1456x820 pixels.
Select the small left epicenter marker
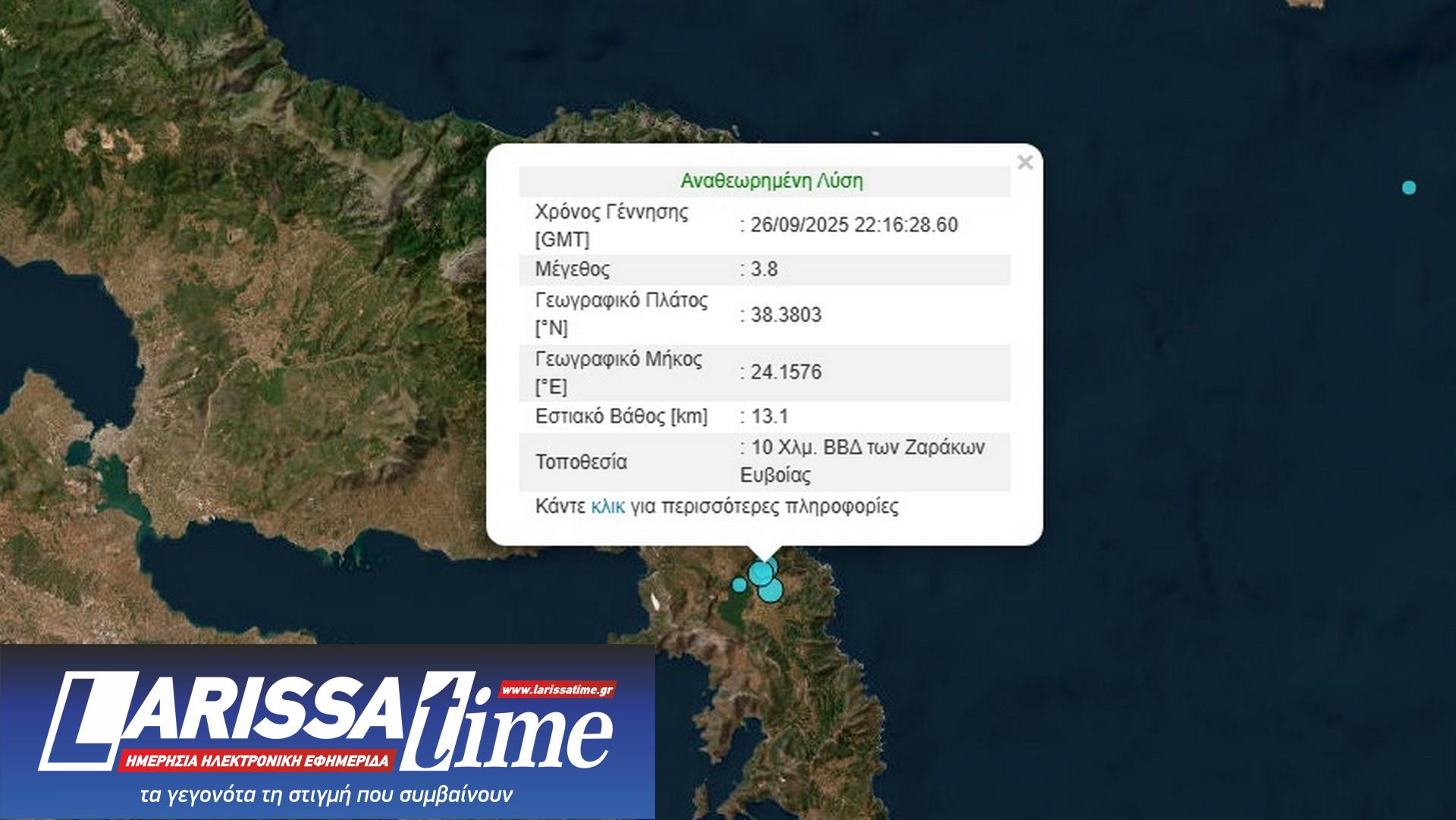click(739, 584)
